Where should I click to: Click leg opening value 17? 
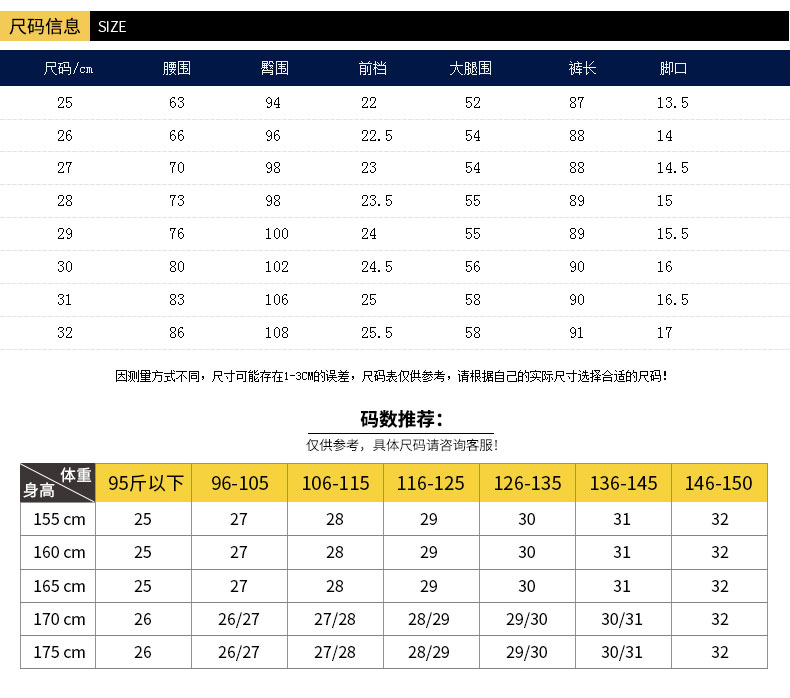(x=665, y=333)
